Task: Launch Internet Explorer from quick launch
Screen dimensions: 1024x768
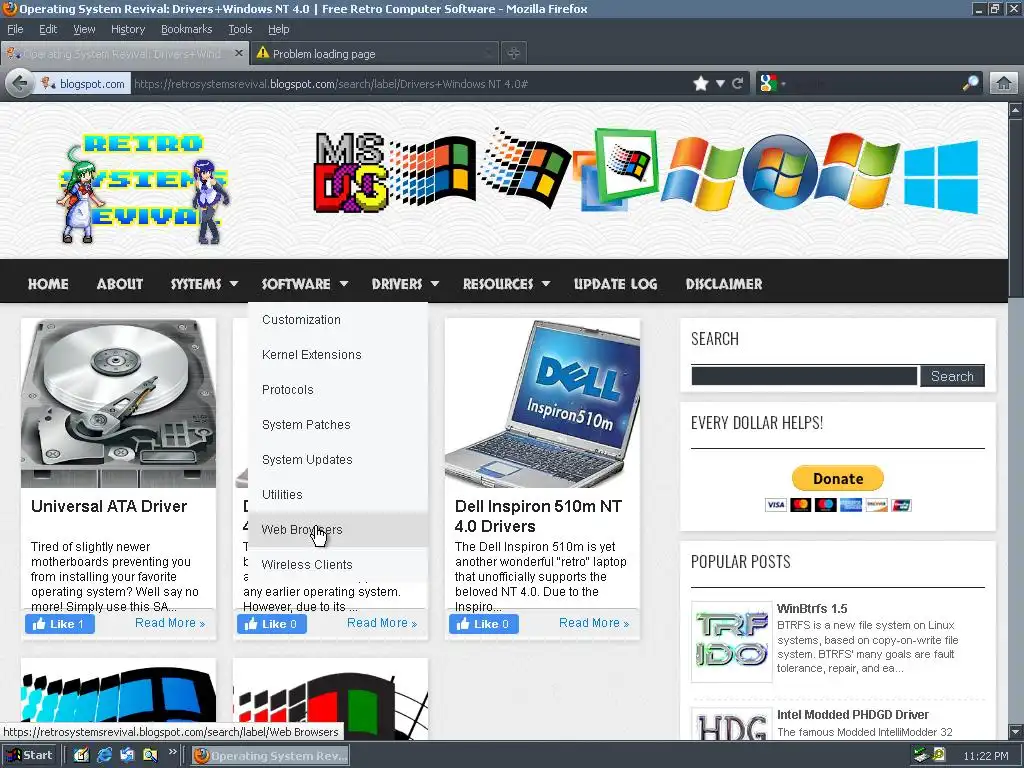Action: click(x=104, y=756)
